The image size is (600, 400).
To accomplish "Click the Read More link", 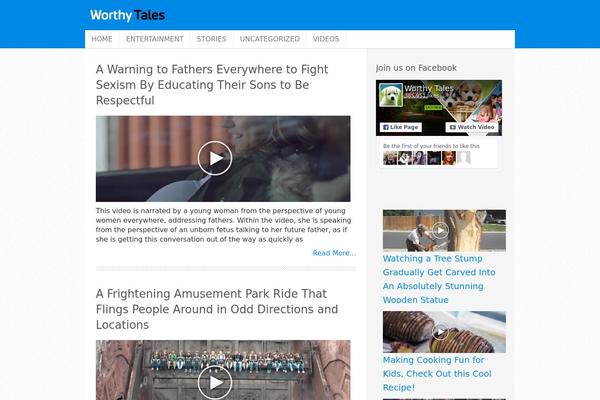I will coord(334,253).
